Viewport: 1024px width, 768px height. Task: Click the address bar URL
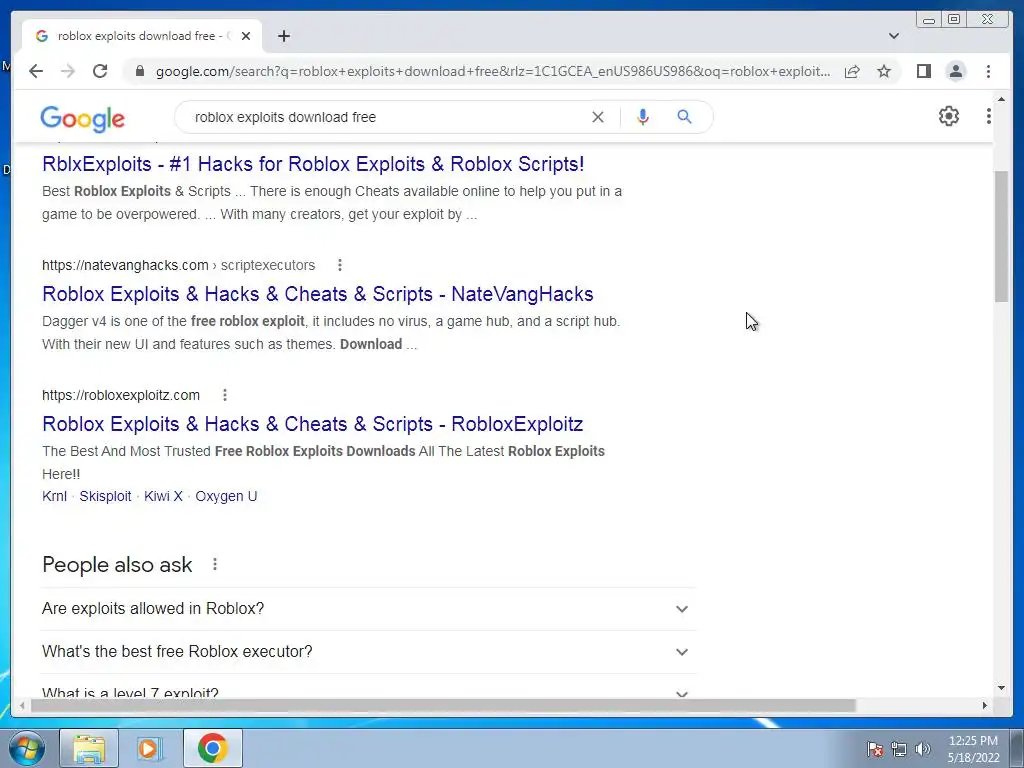[493, 71]
